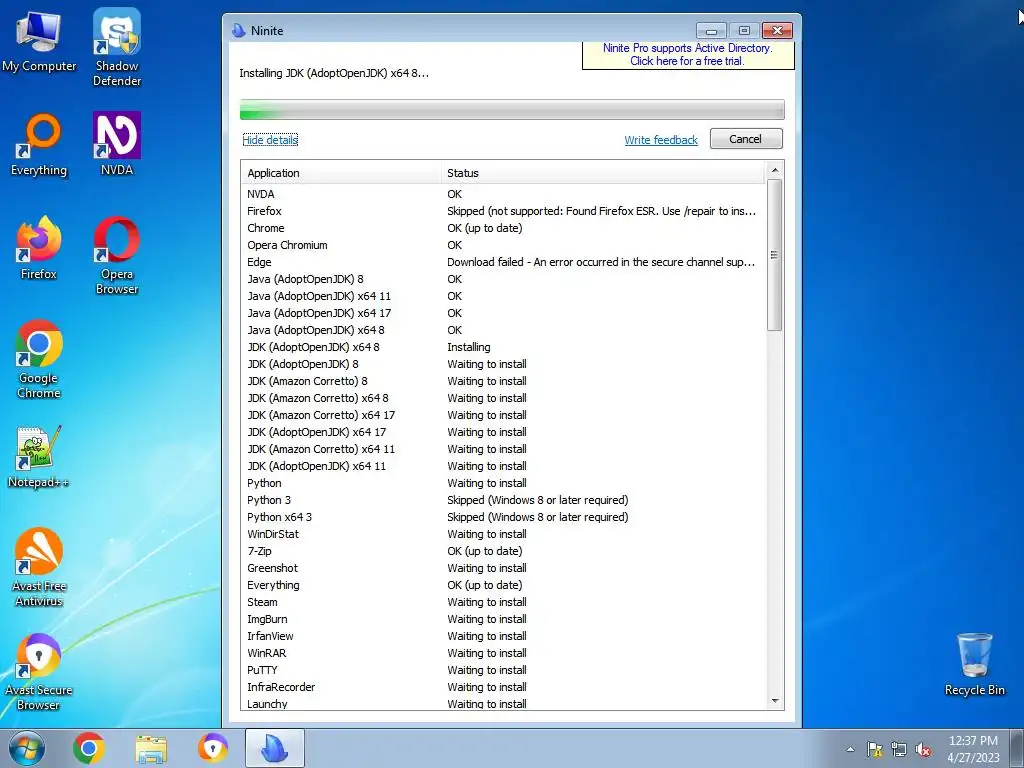Select the JDK (Amazon Corretto) 8 row

tap(503, 381)
